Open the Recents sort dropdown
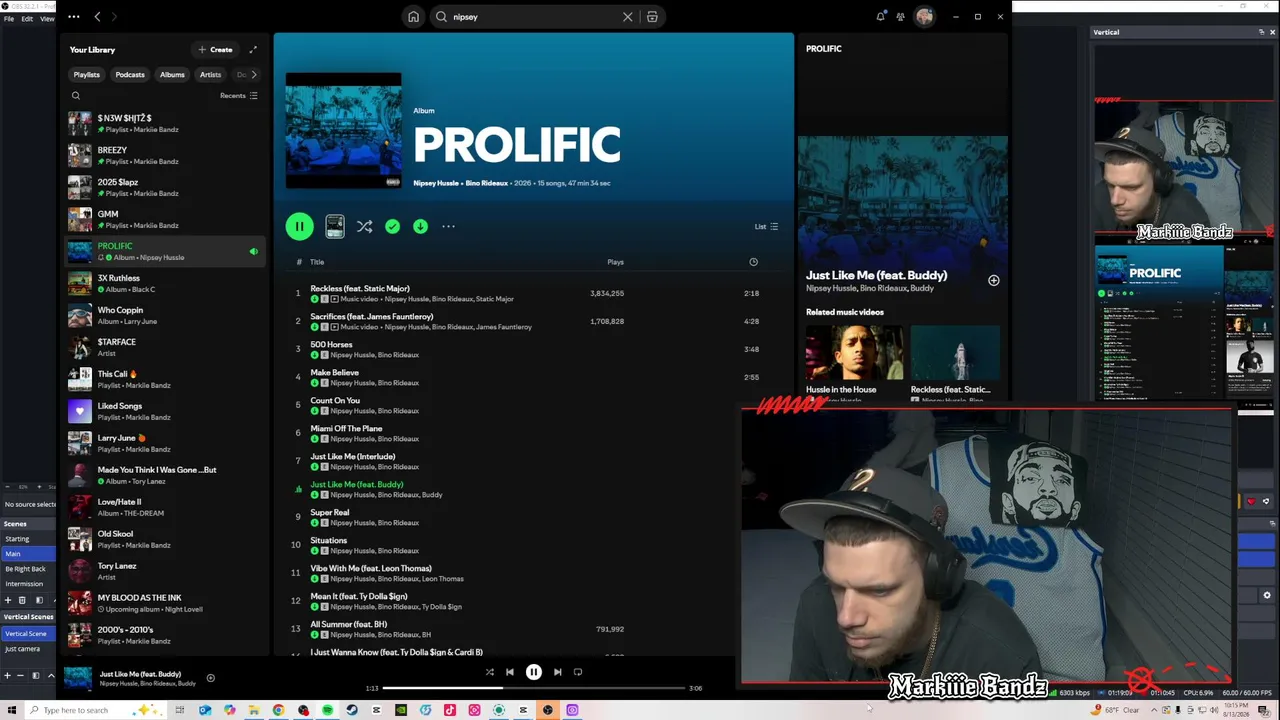 [239, 96]
